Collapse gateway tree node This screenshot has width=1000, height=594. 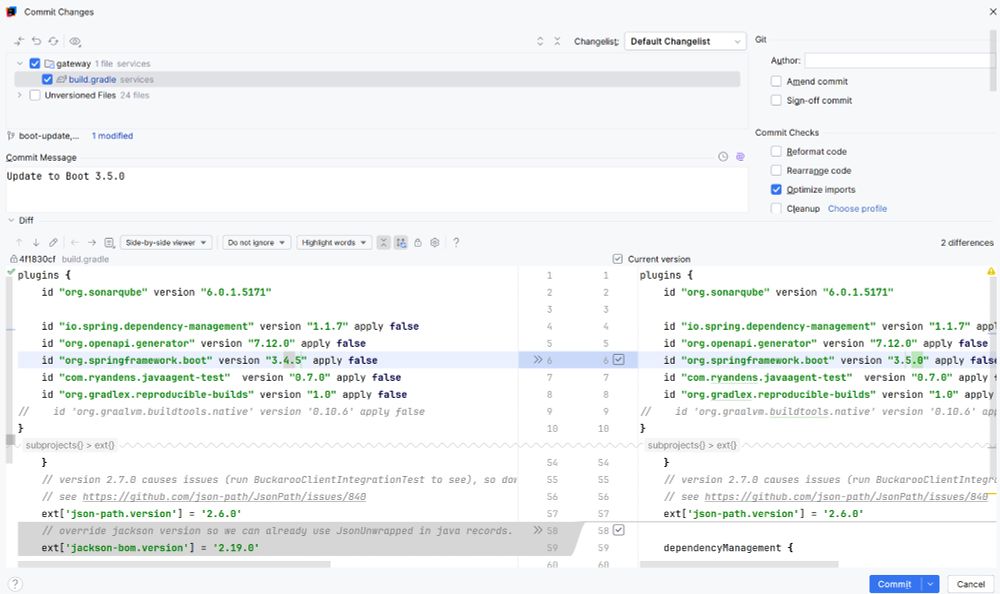pyautogui.click(x=20, y=63)
